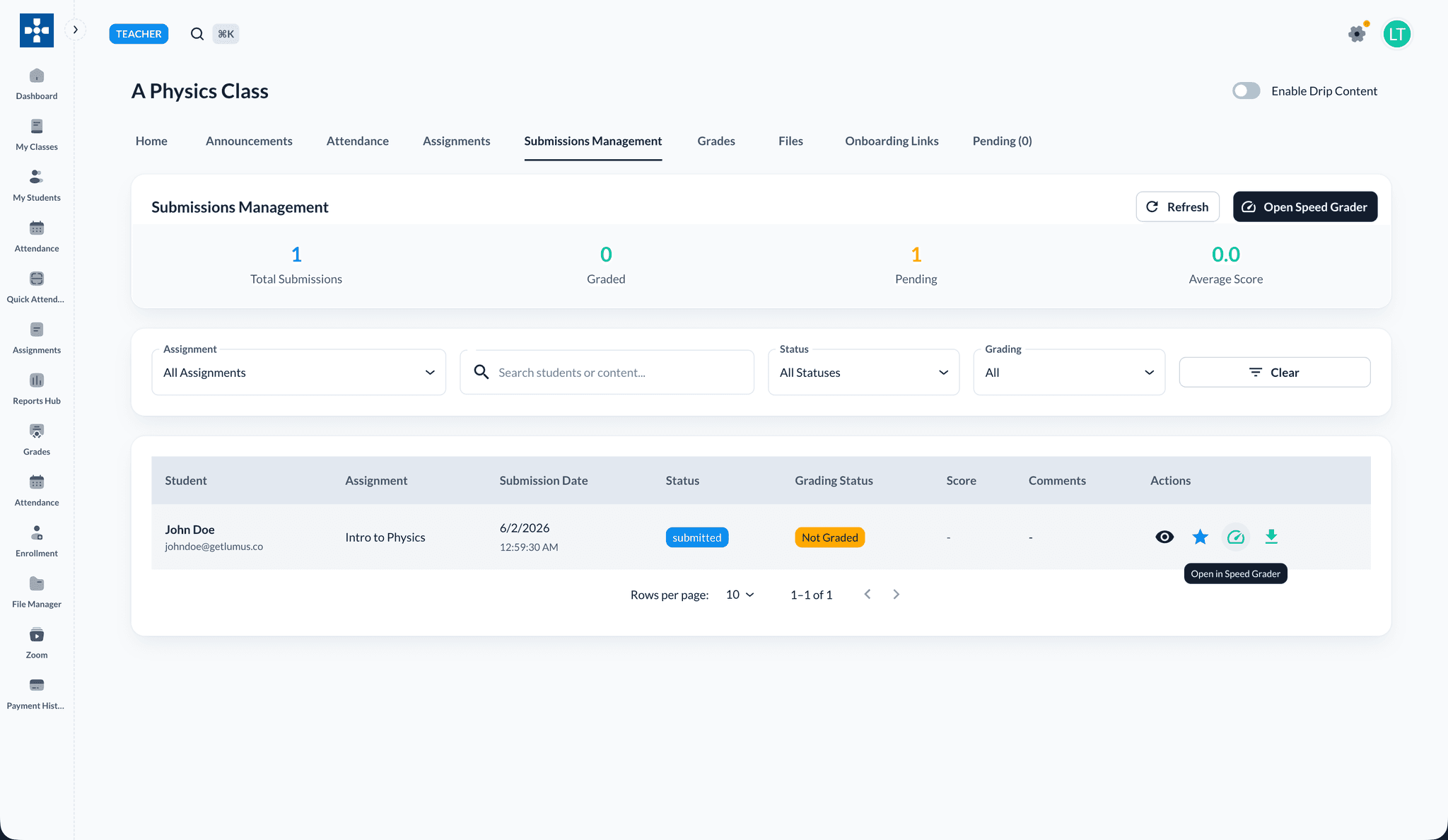Go to My Students in the sidebar
The image size is (1448, 840).
click(37, 186)
